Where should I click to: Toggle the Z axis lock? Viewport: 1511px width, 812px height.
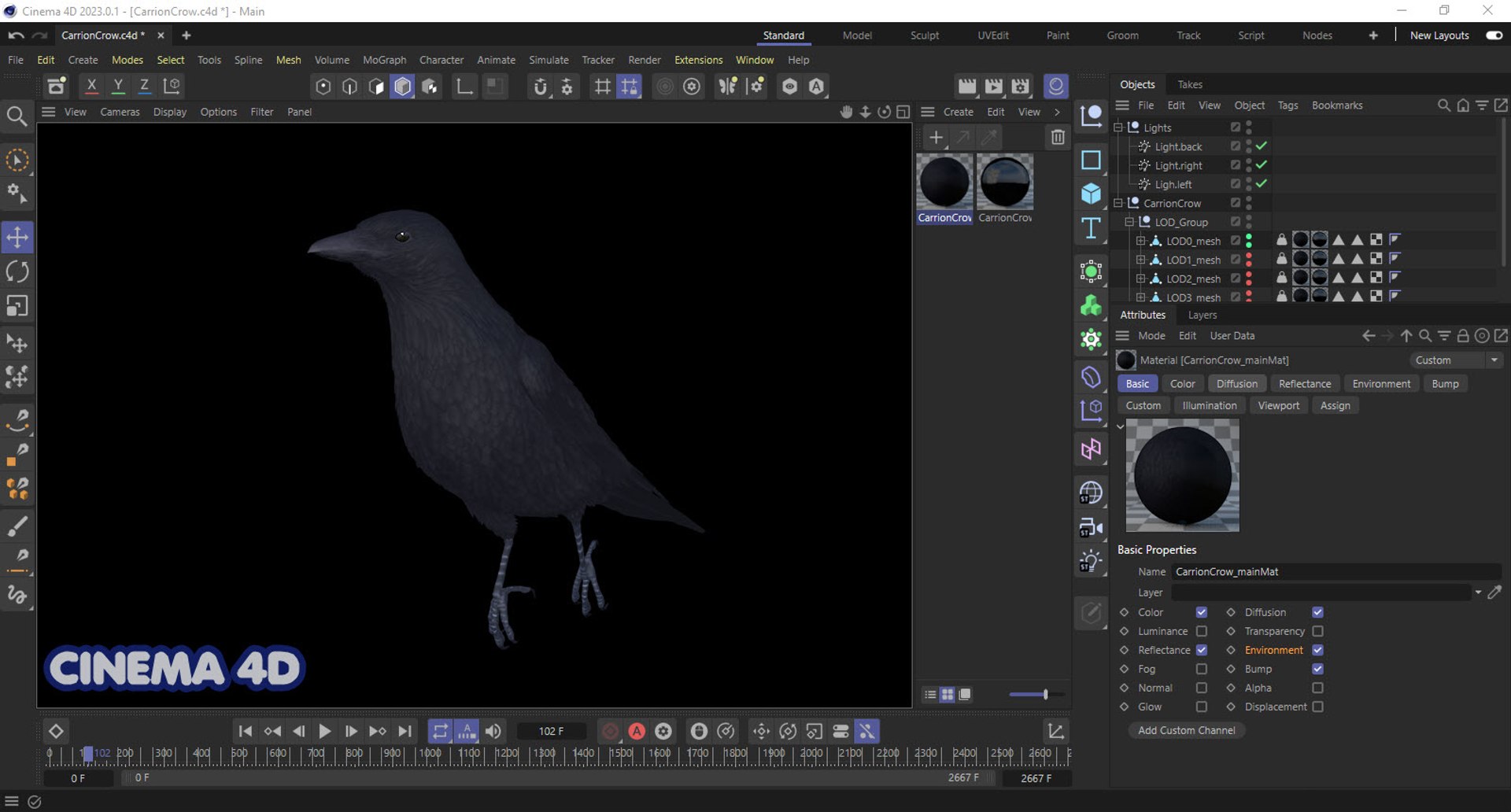point(144,86)
